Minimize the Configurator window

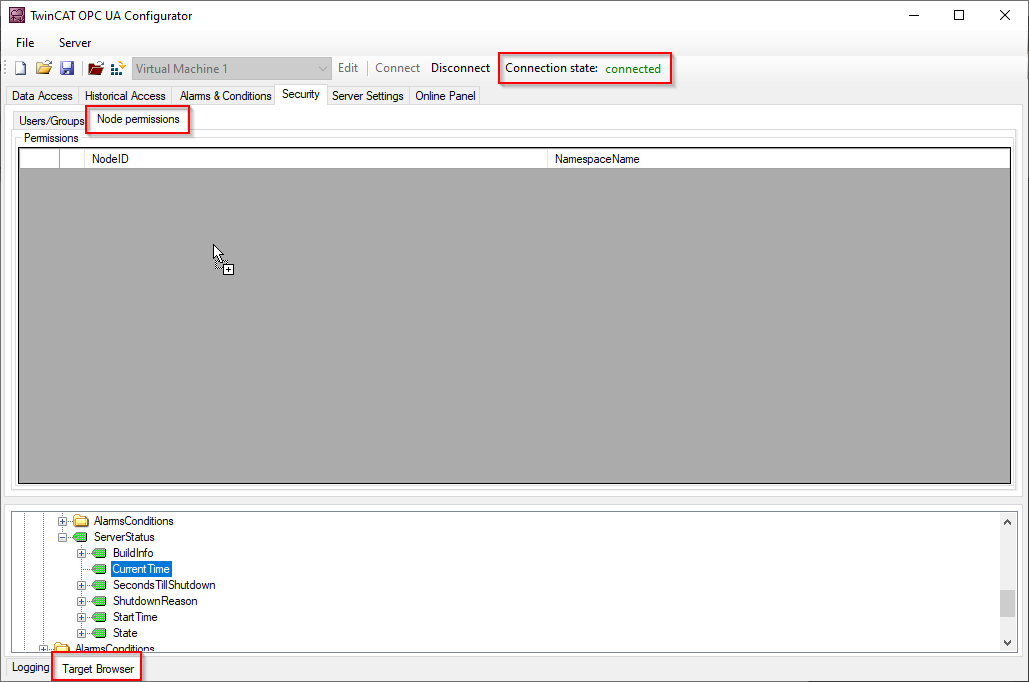pos(914,15)
